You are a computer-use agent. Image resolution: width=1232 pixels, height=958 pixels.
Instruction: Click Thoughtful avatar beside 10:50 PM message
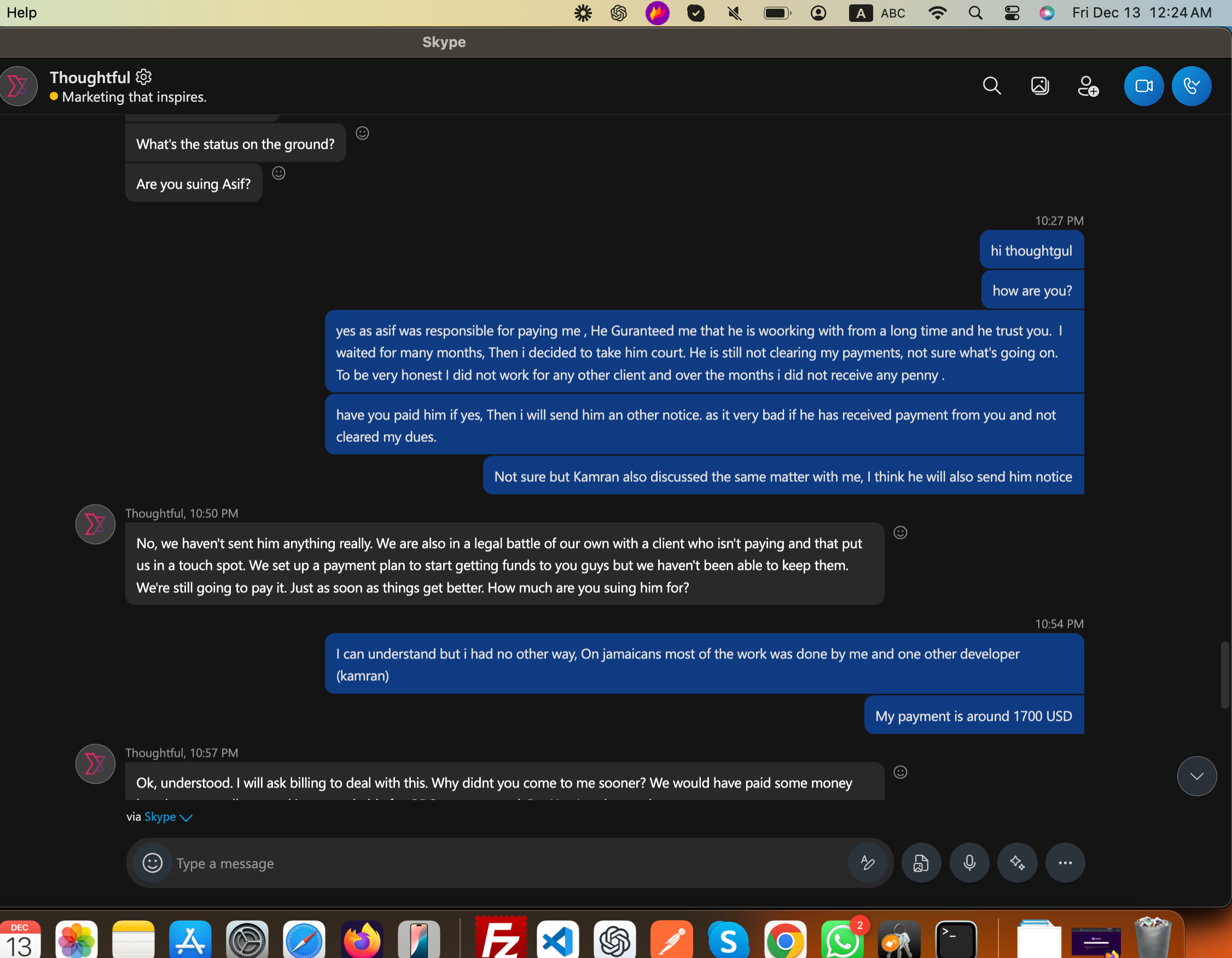click(95, 524)
